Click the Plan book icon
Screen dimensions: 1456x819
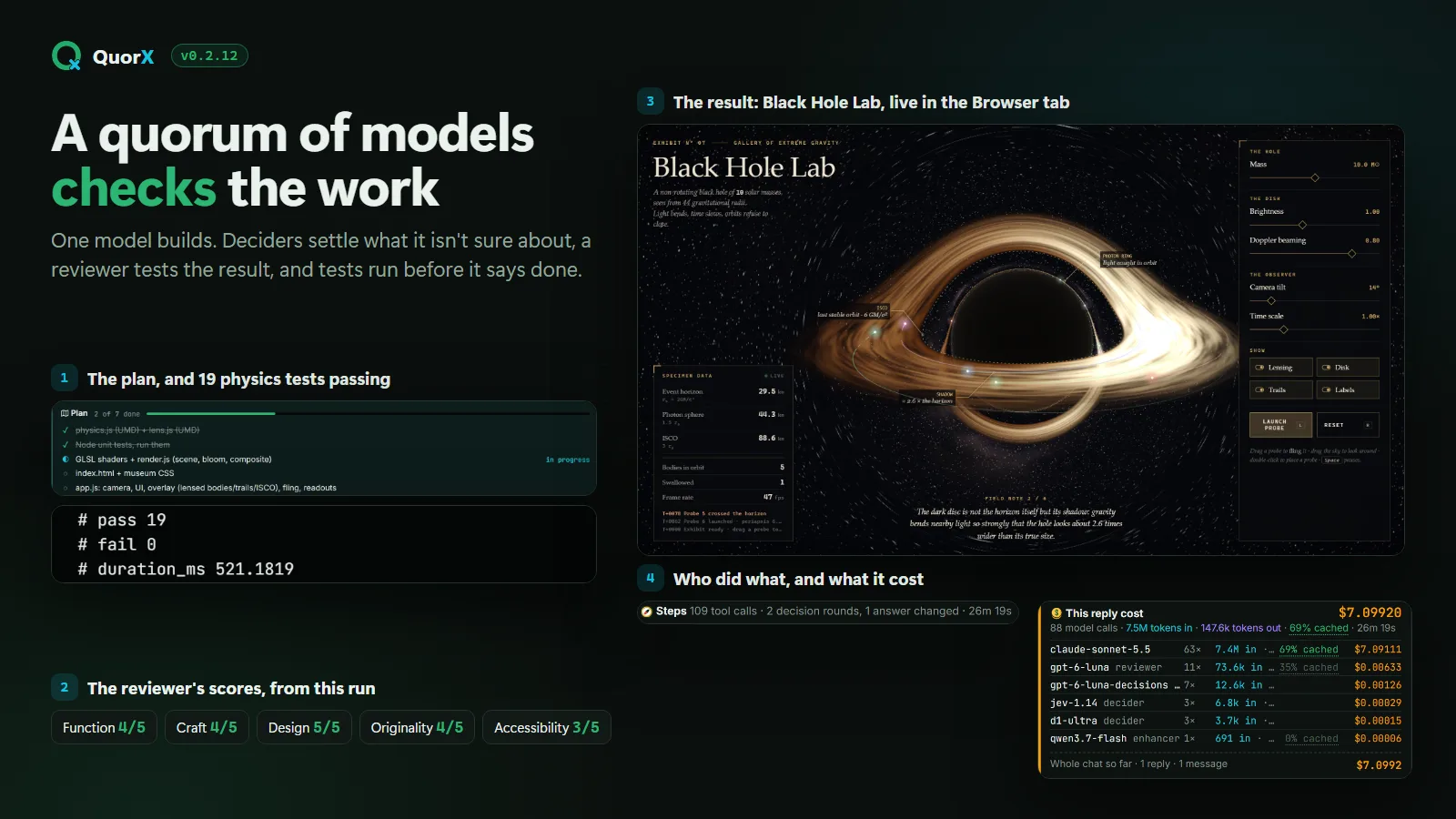65,413
